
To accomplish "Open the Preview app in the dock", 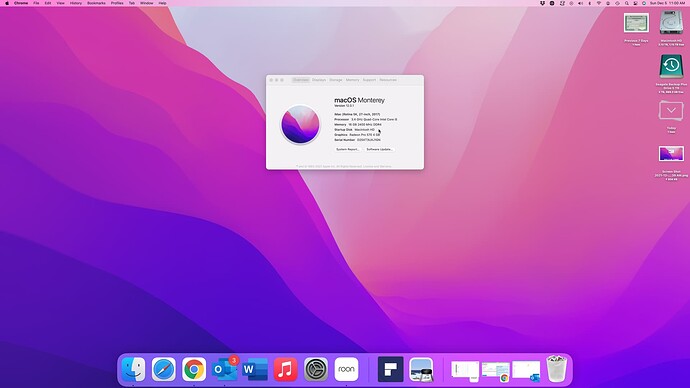I will coord(421,369).
